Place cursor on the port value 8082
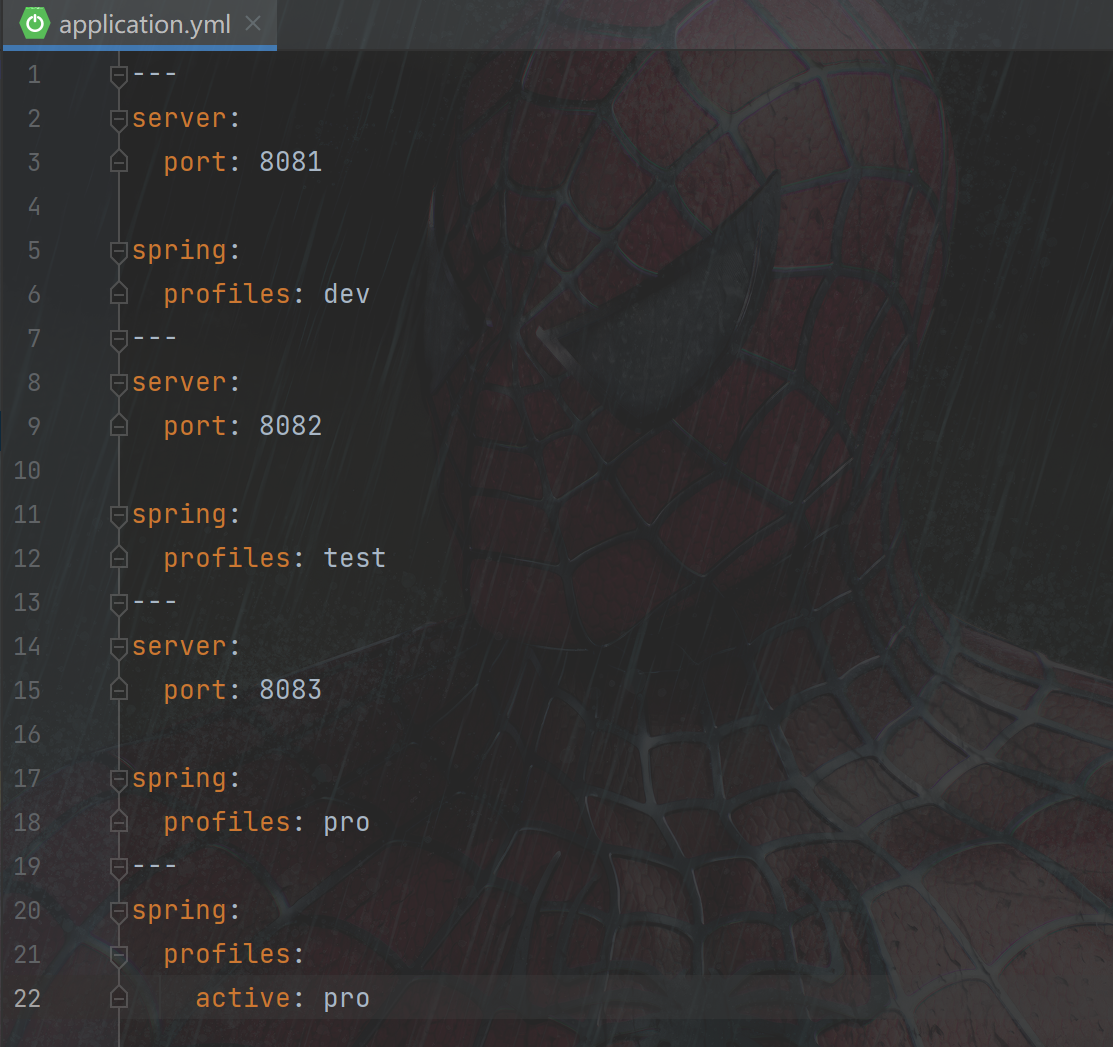The width and height of the screenshot is (1113, 1047). 290,426
